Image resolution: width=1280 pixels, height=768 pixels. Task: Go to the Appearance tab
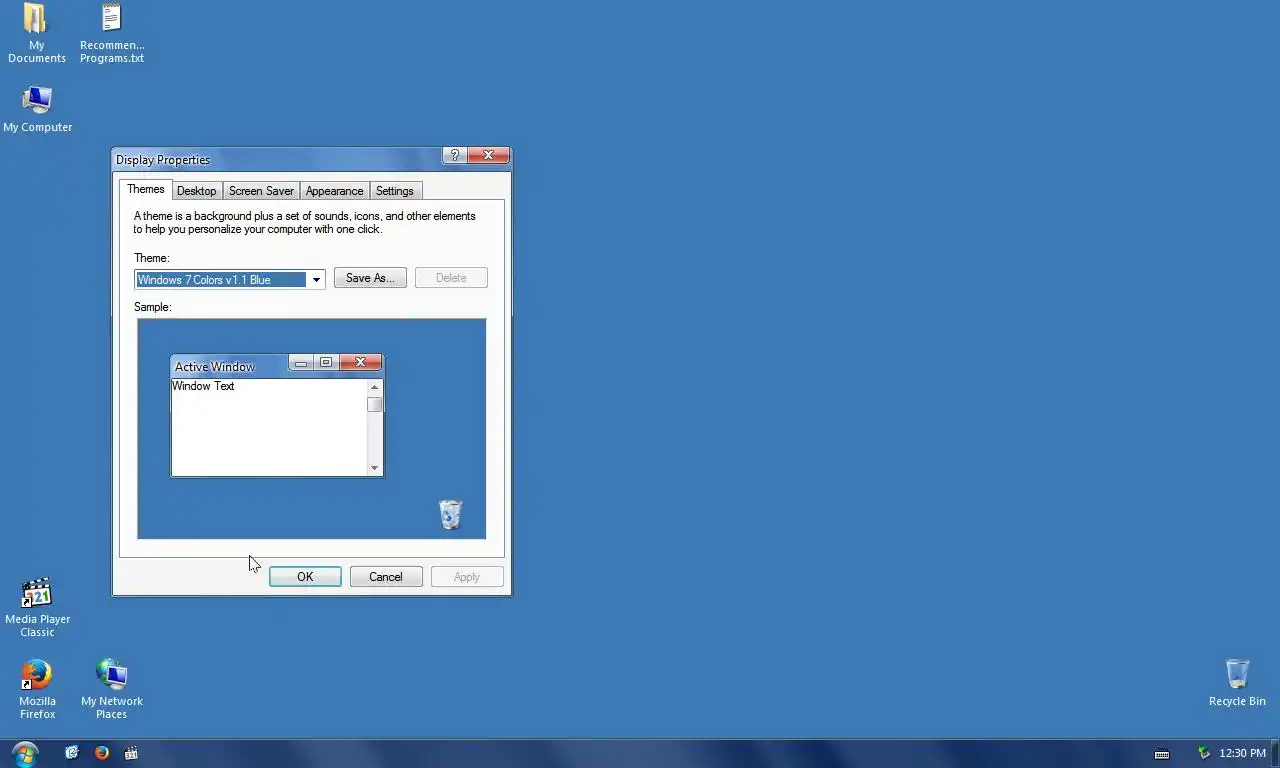click(334, 191)
